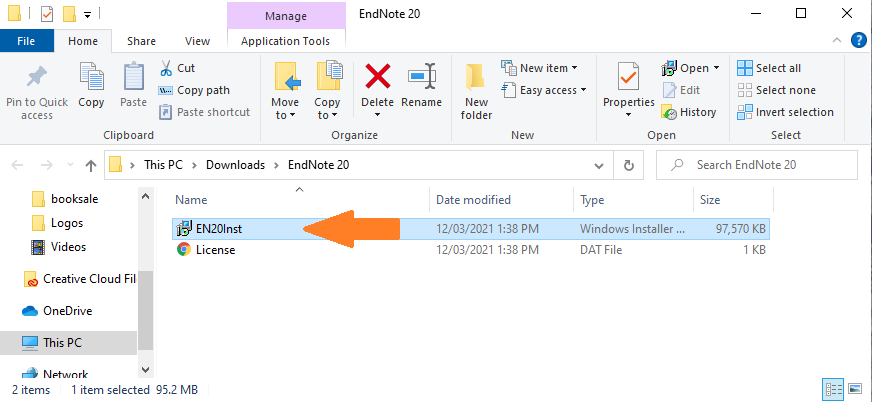Switch to Details view layout

(833, 389)
